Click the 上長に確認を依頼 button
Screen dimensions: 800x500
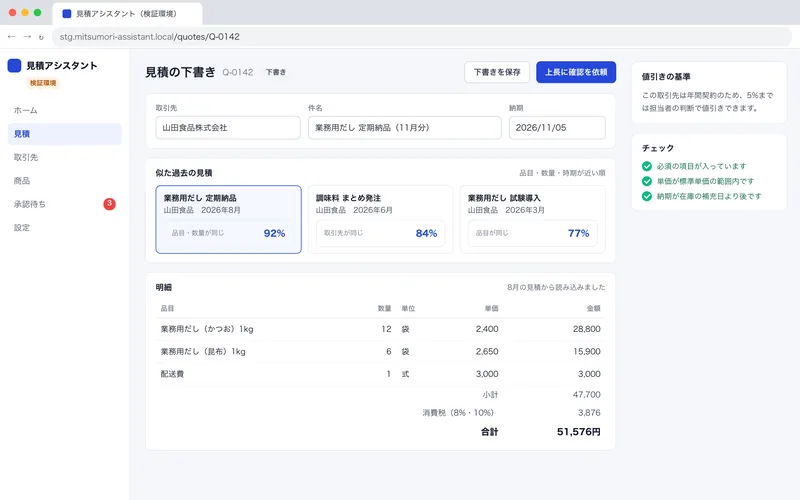coord(576,72)
